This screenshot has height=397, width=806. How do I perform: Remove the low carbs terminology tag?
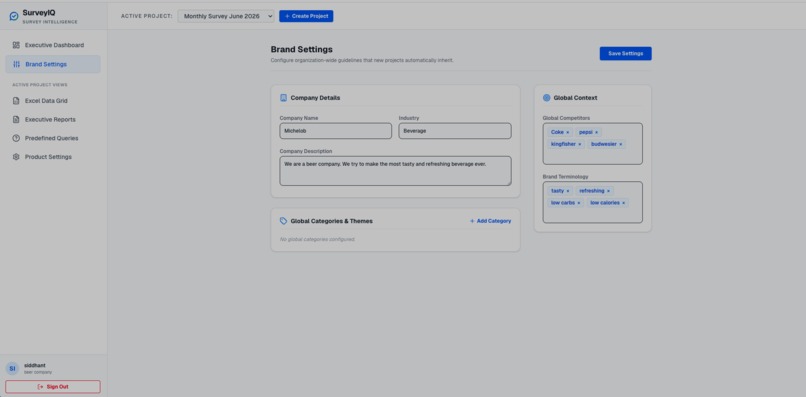(579, 203)
